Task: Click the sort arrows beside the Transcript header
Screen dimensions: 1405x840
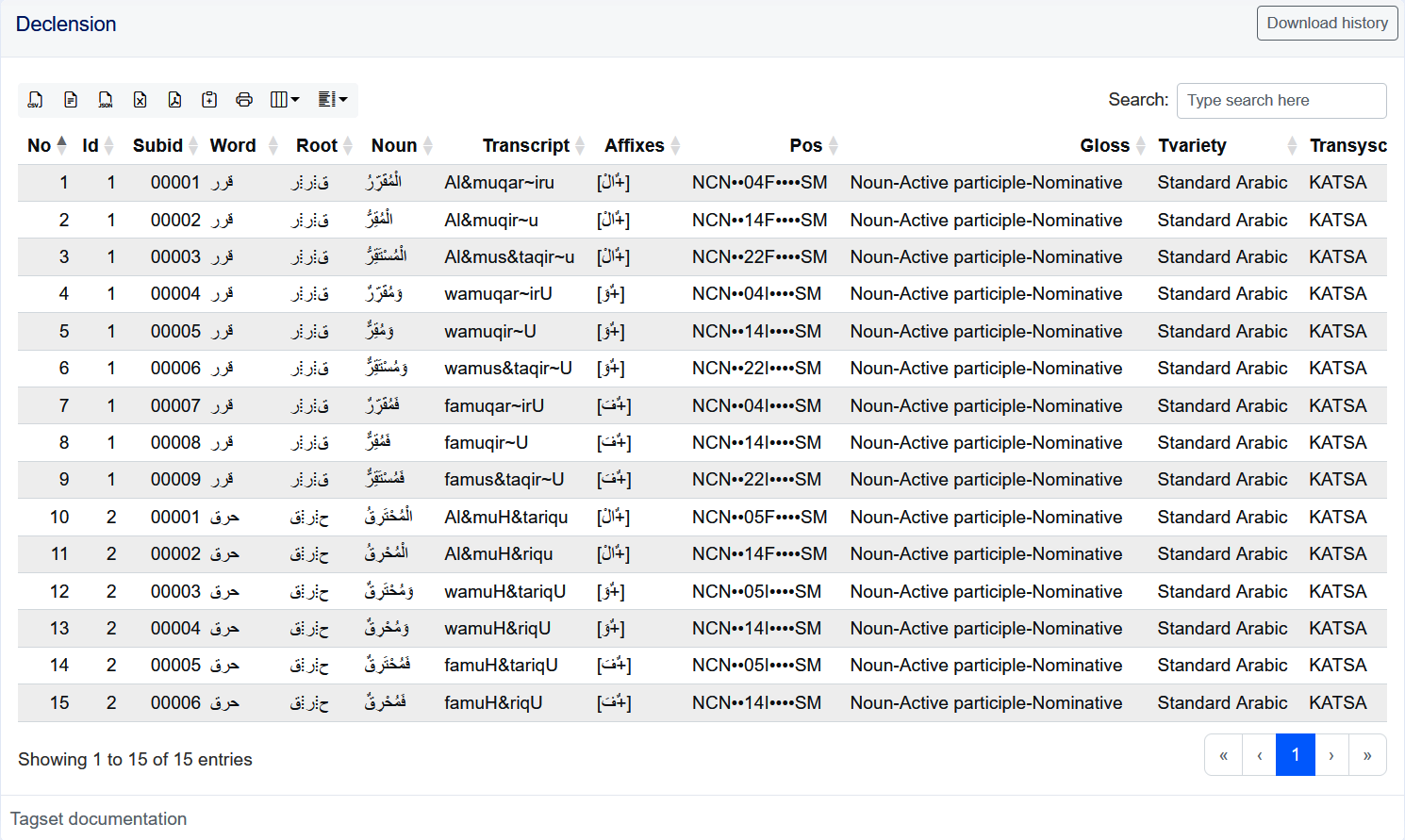Action: (581, 145)
